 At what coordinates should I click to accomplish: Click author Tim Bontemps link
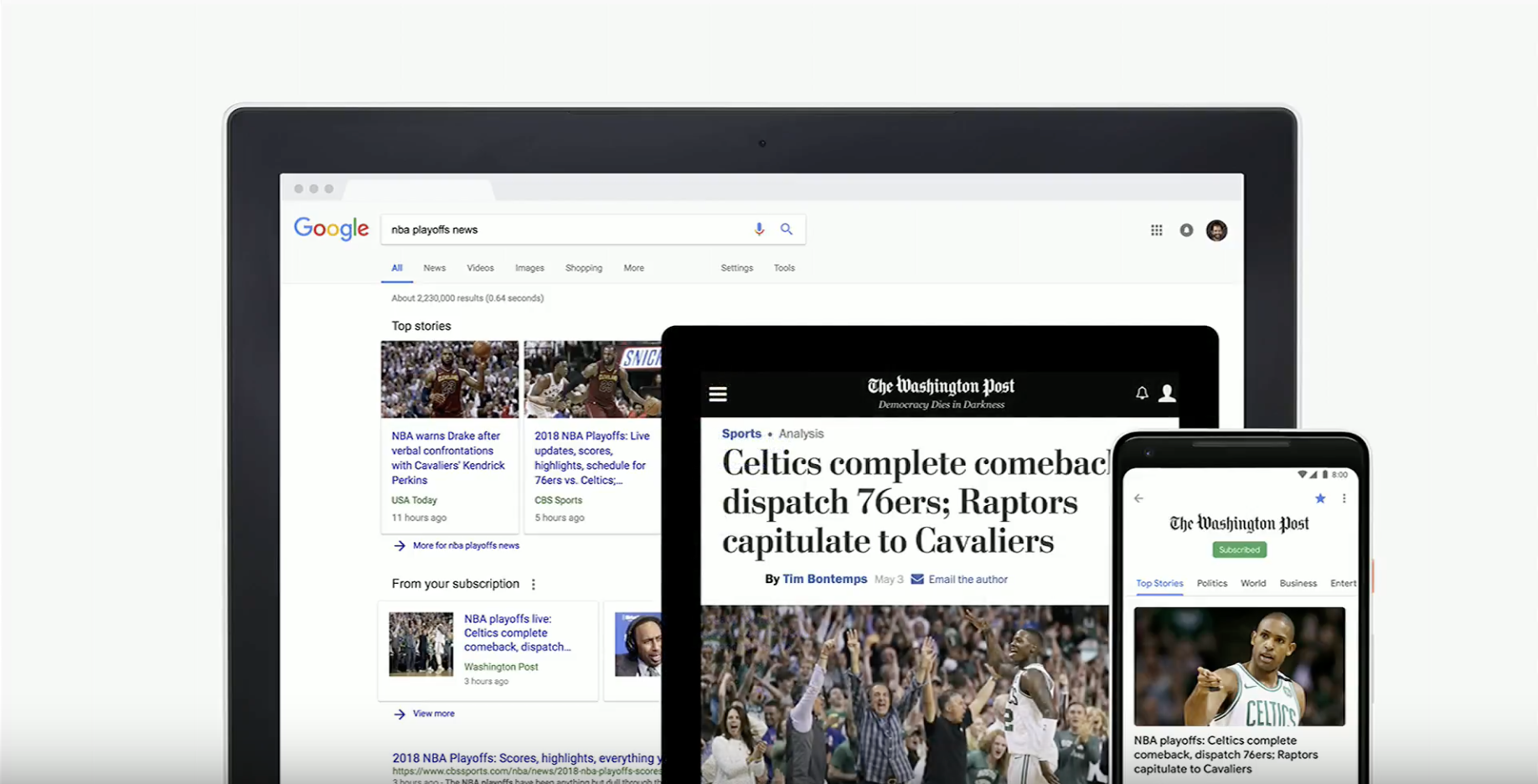tap(824, 579)
